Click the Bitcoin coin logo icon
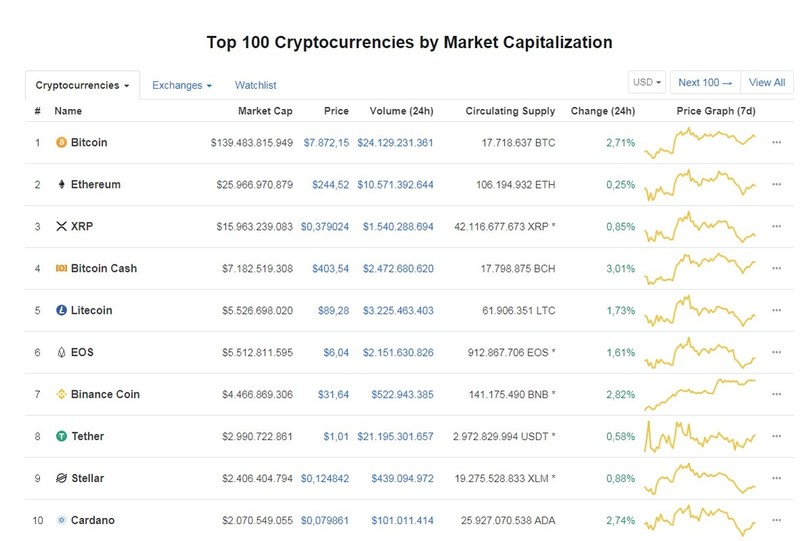 (x=61, y=142)
